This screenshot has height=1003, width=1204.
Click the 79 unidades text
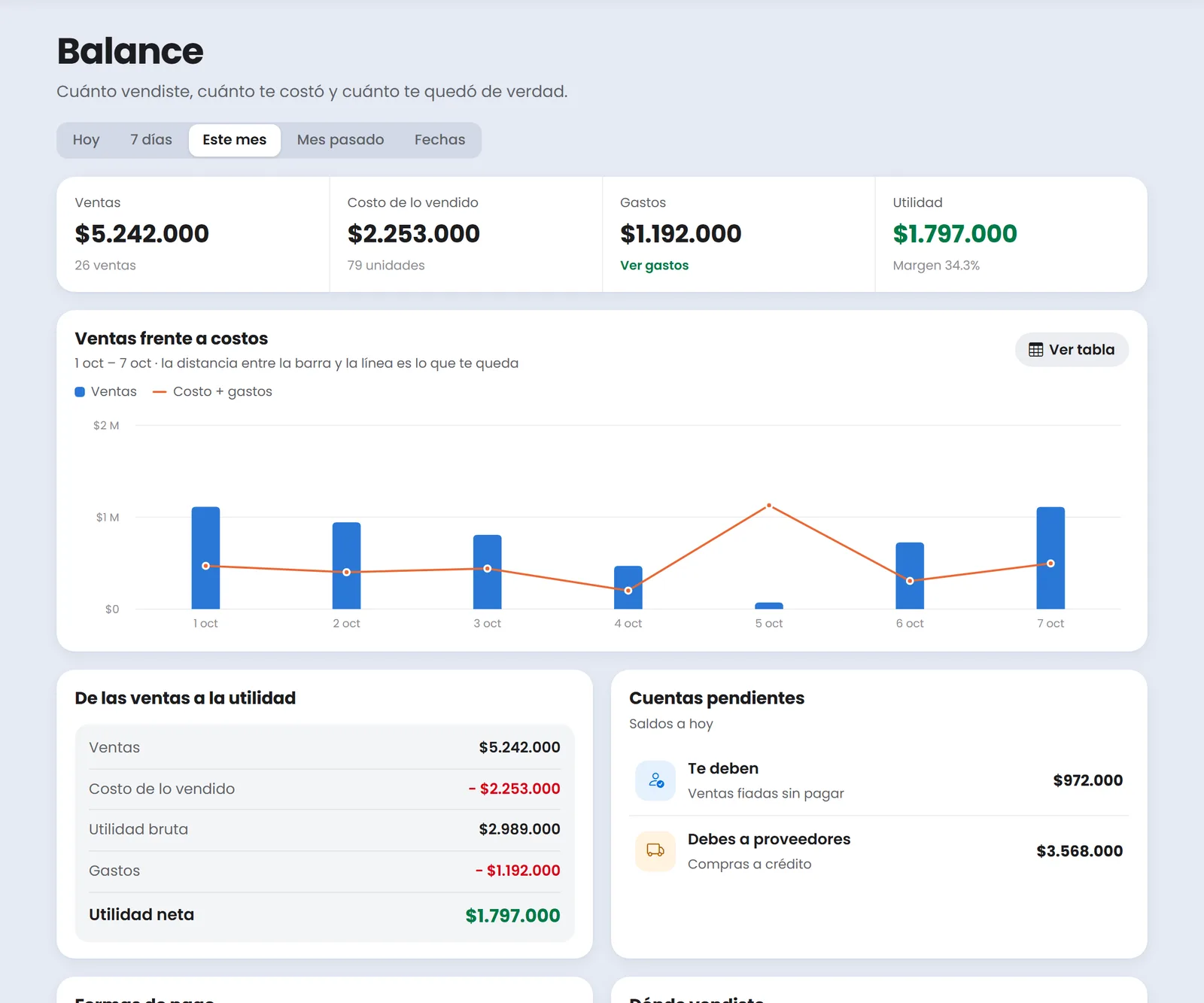click(x=386, y=266)
